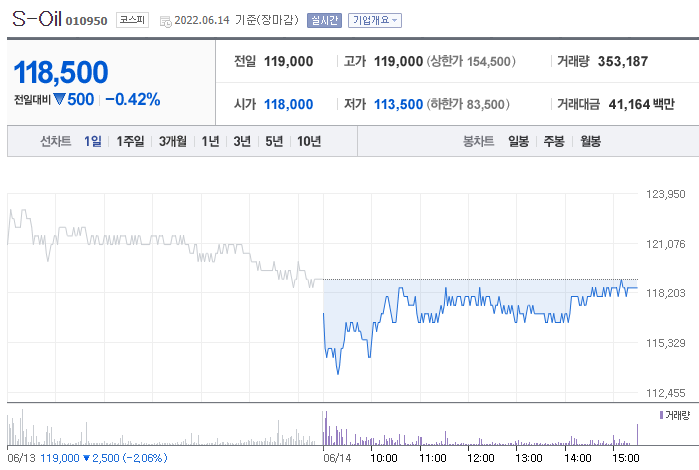Click the 121,076 y-axis label
This screenshot has width=699, height=470.
click(x=666, y=244)
